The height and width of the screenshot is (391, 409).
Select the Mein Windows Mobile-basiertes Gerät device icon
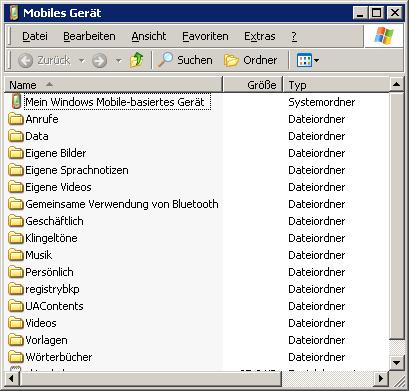16,101
